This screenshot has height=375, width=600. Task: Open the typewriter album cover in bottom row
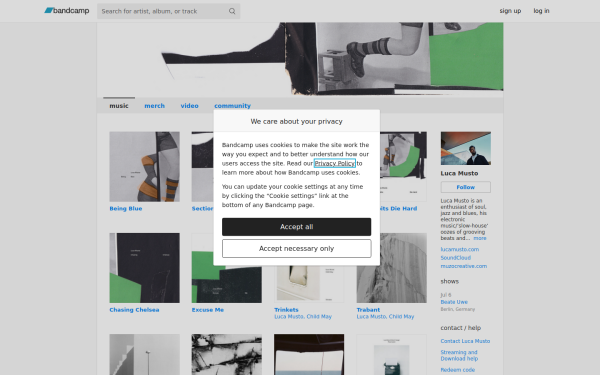391,354
